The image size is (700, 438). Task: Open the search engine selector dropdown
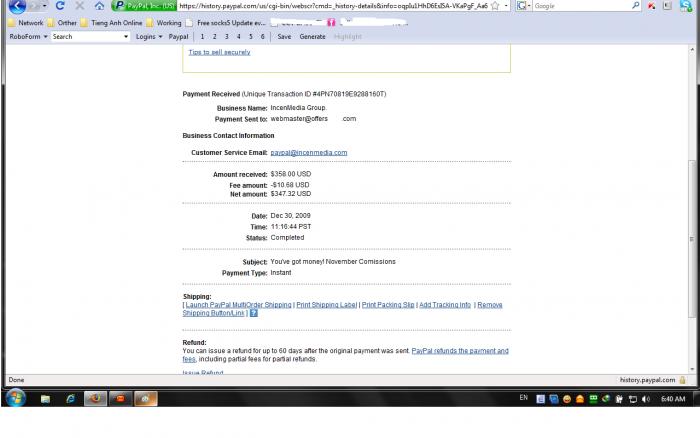tap(523, 6)
